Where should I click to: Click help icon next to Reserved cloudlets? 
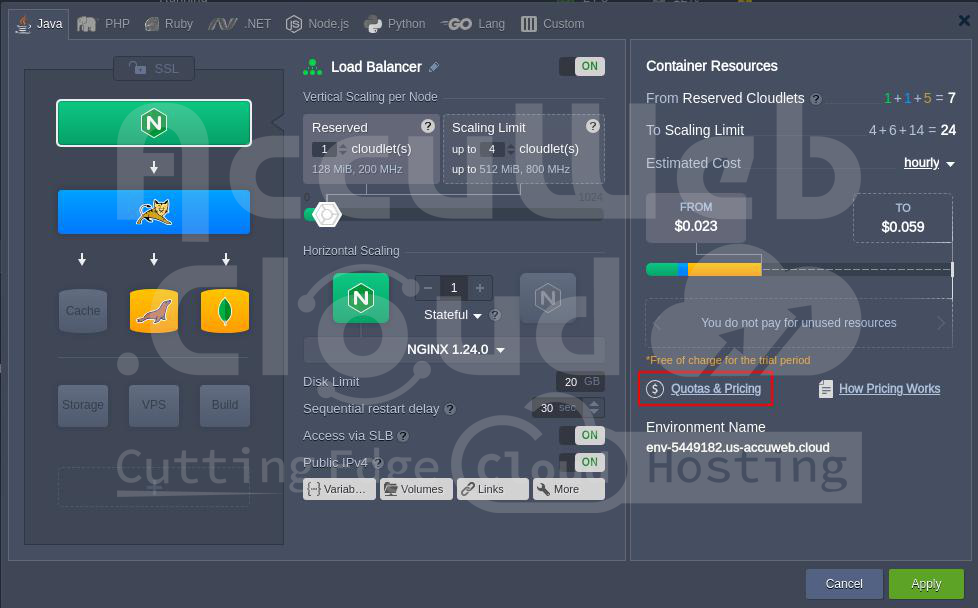[x=428, y=126]
